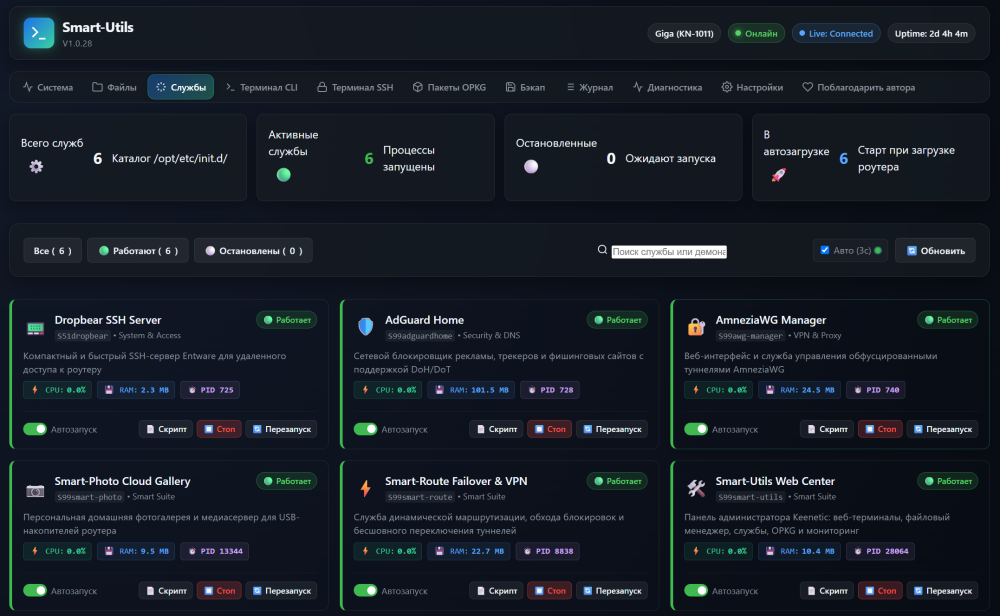Click the green circle in Активные службы card
This screenshot has width=1000, height=616.
(284, 175)
